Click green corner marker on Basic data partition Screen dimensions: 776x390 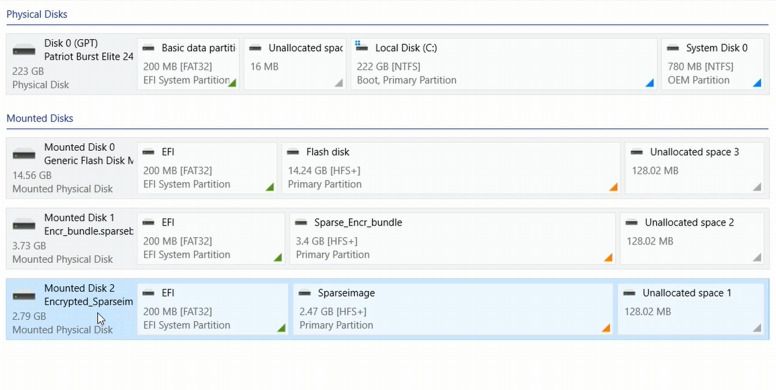pyautogui.click(x=232, y=83)
